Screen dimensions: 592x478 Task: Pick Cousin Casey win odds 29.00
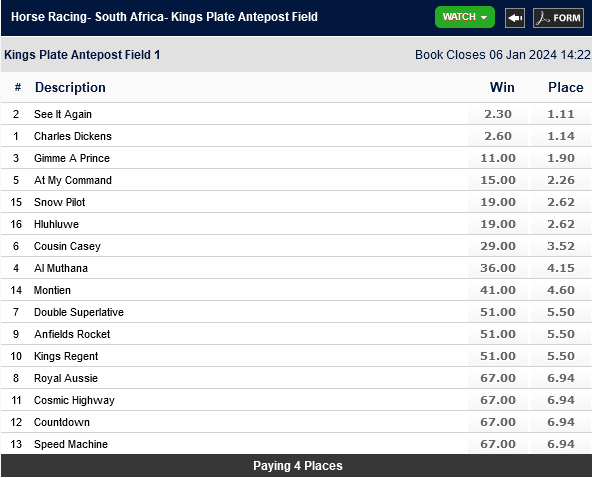point(498,246)
